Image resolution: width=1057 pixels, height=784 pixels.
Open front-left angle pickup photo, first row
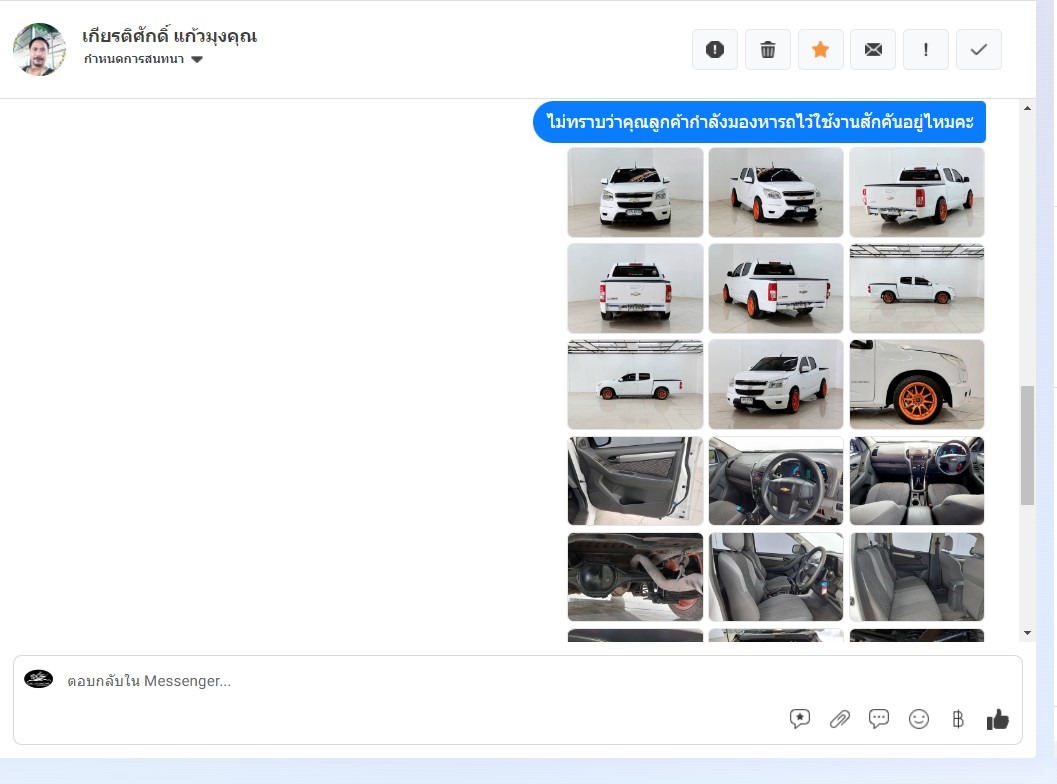coord(776,192)
